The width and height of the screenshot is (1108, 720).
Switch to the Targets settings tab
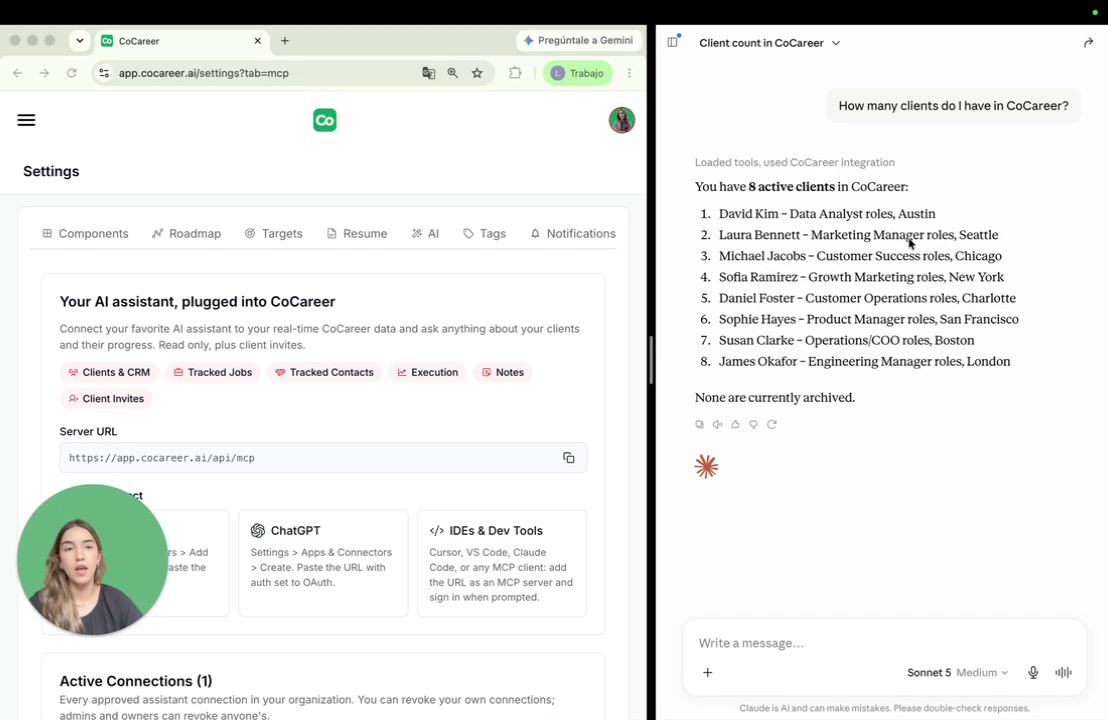coord(273,233)
